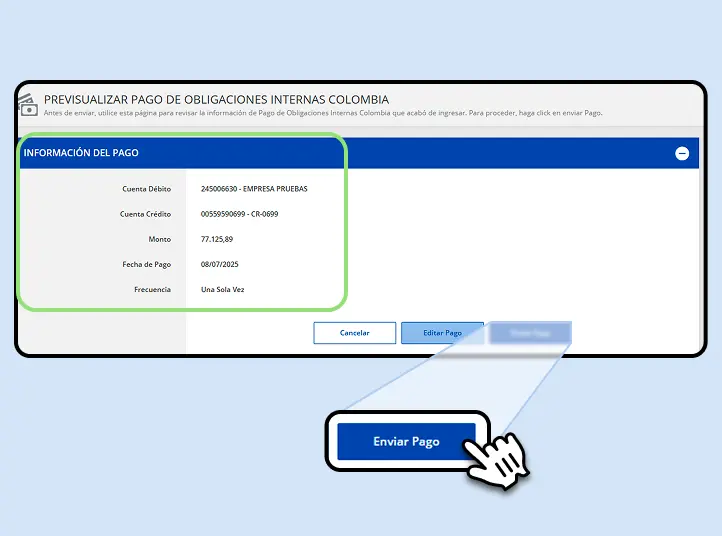Click the Previsualizar Pago de Obligaciones title
This screenshot has width=722, height=536.
point(216,99)
